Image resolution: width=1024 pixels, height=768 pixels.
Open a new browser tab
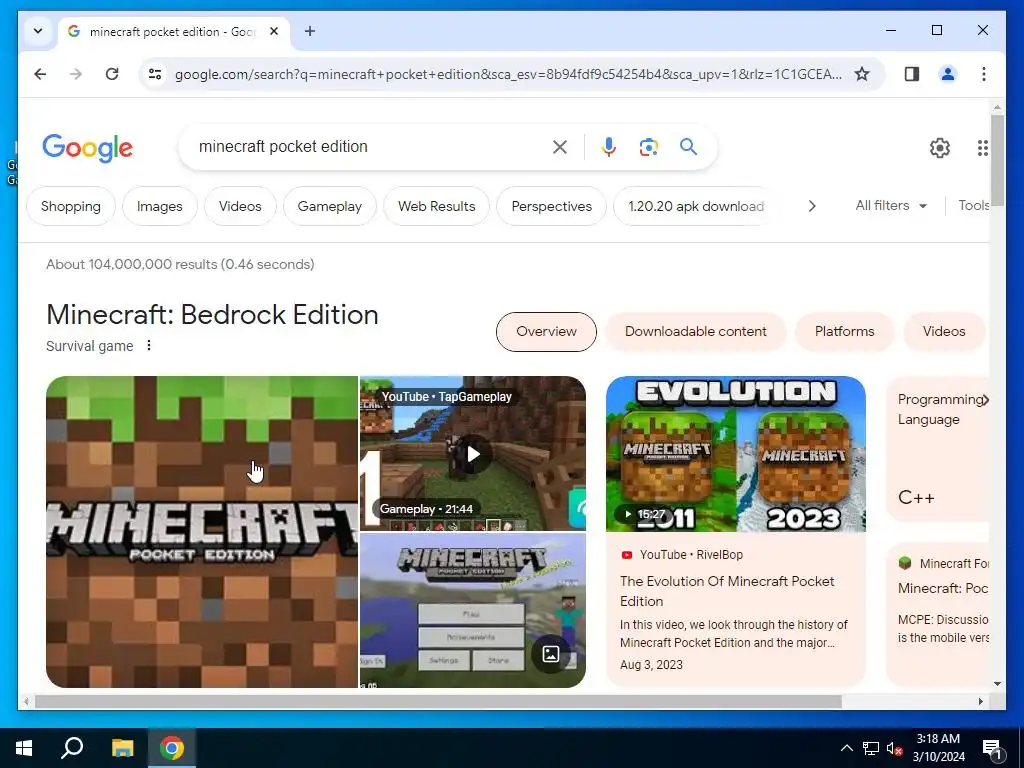(x=310, y=31)
